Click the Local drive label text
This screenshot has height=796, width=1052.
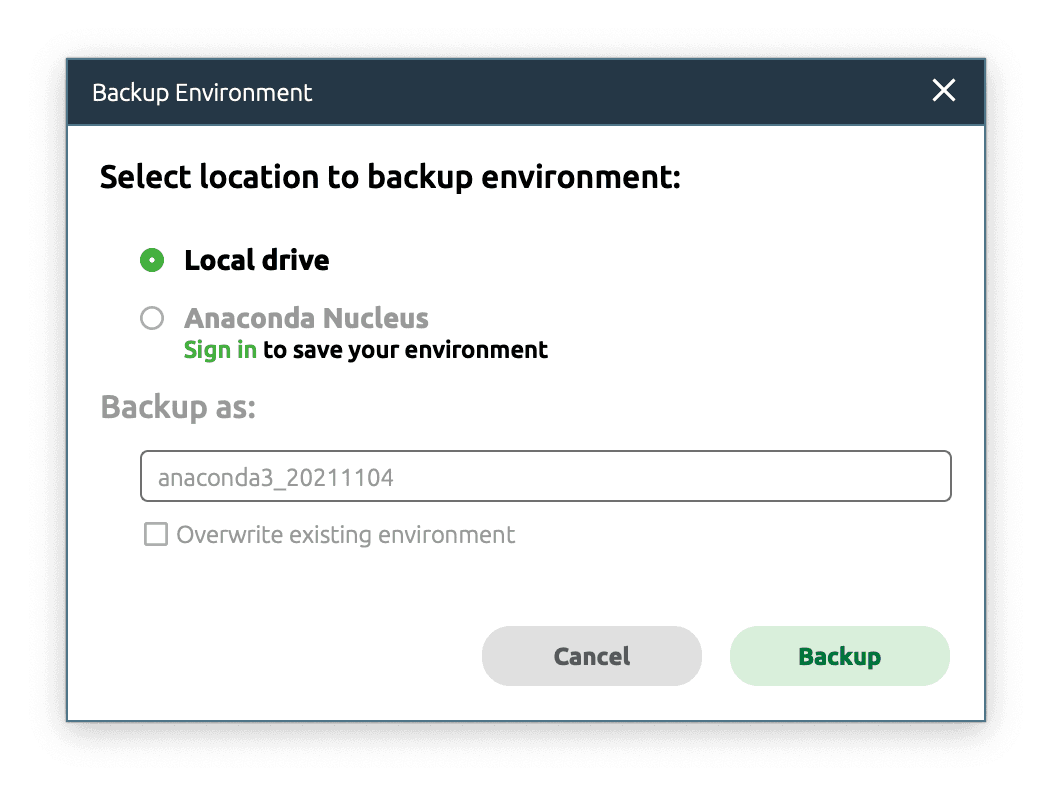pos(257,260)
